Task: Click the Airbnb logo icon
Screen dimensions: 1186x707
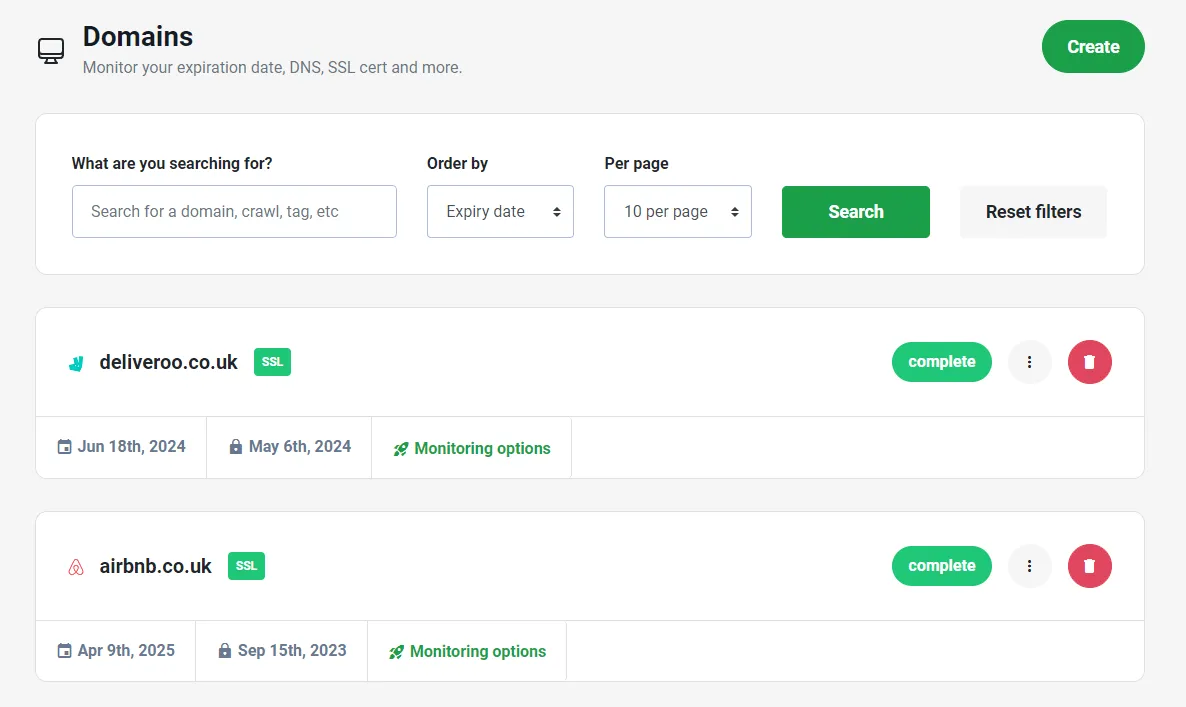Action: click(x=75, y=566)
